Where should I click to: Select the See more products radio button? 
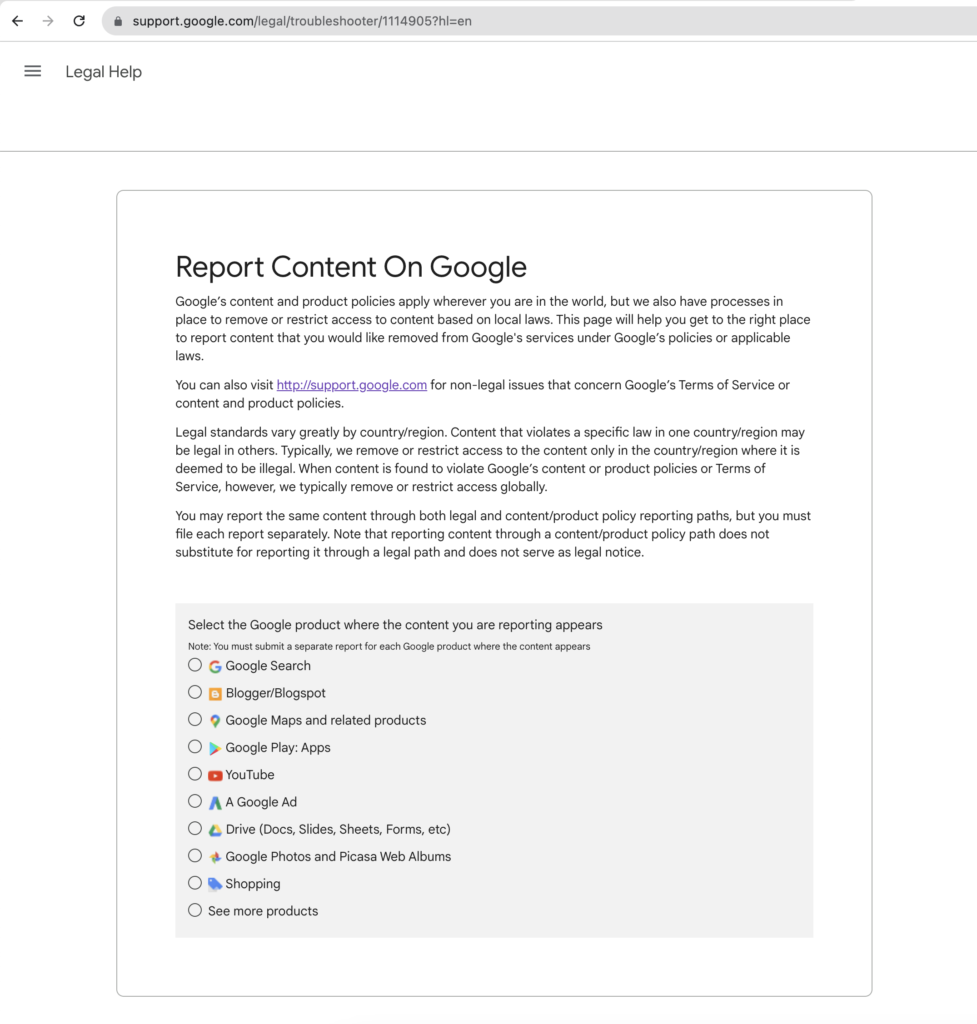tap(195, 910)
